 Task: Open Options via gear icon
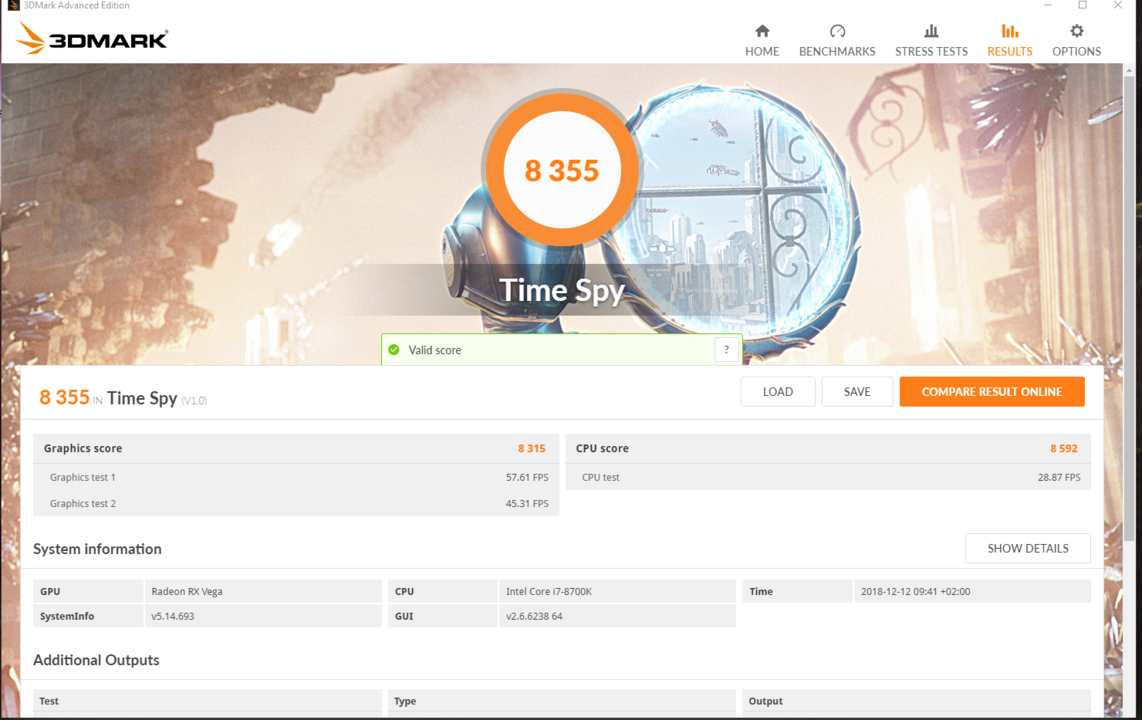1076,31
